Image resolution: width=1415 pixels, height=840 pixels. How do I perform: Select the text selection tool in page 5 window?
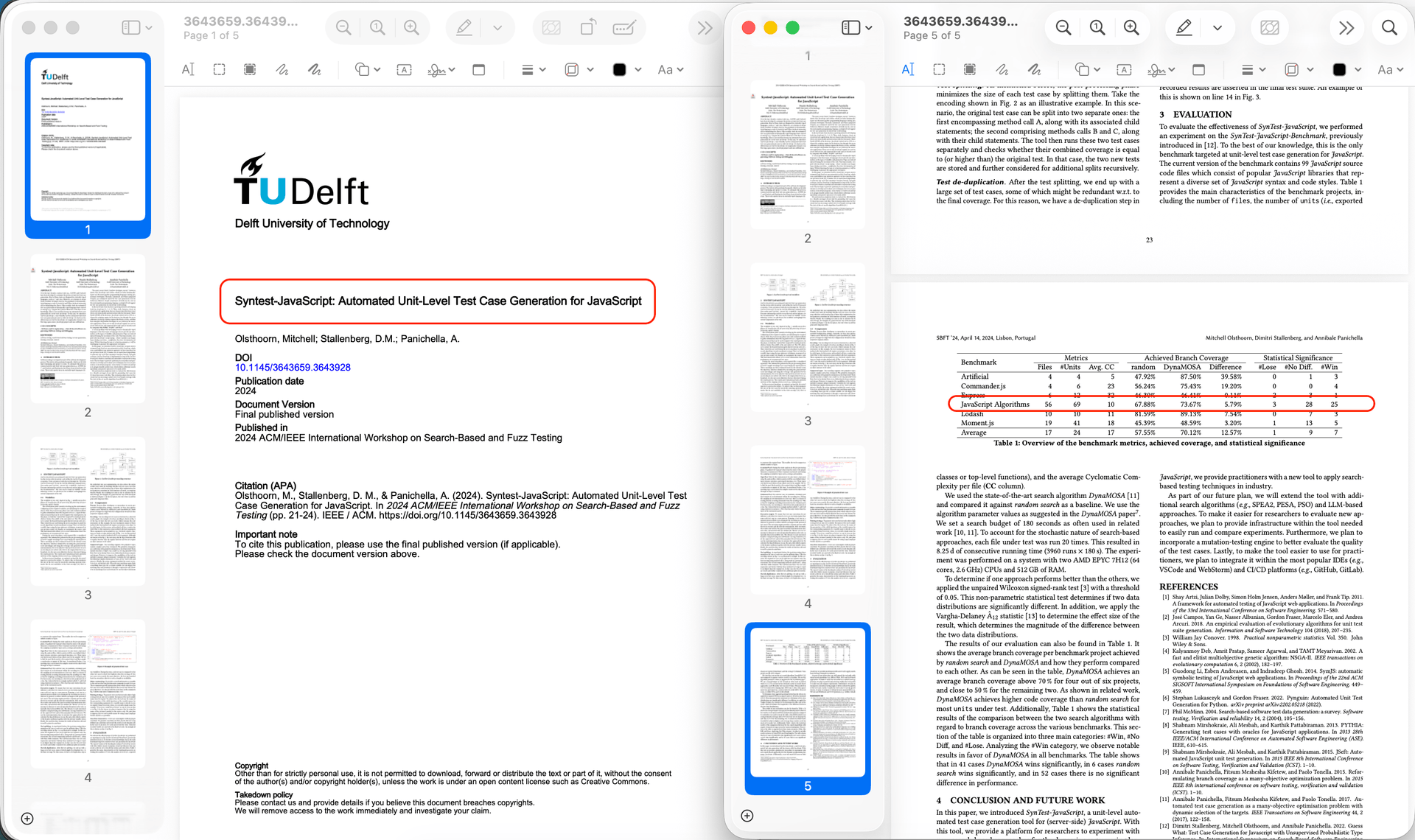pyautogui.click(x=908, y=69)
